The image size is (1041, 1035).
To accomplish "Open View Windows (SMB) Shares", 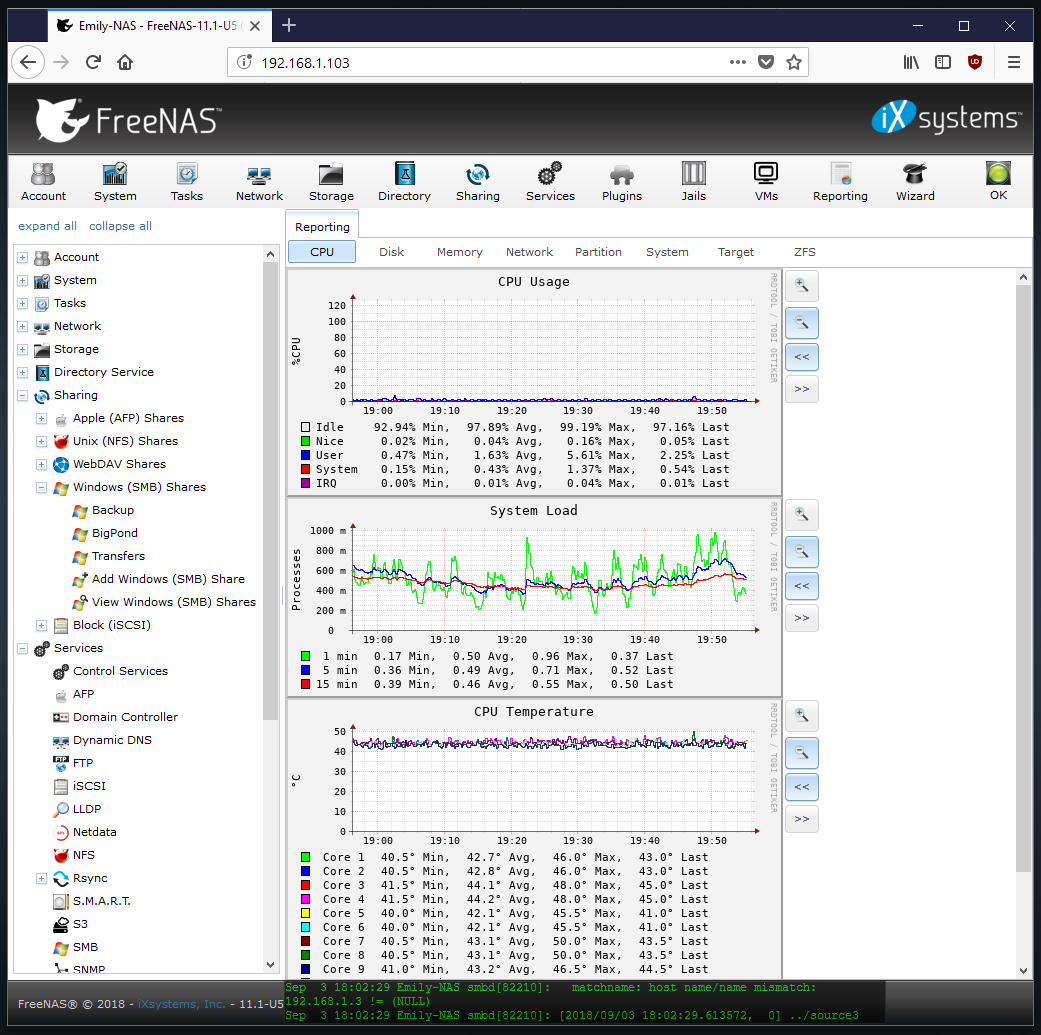I will click(173, 602).
